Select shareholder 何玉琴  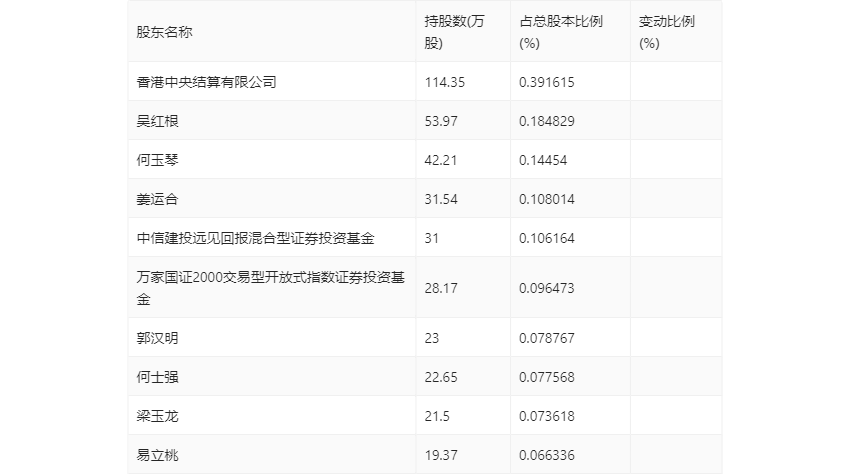(157, 160)
